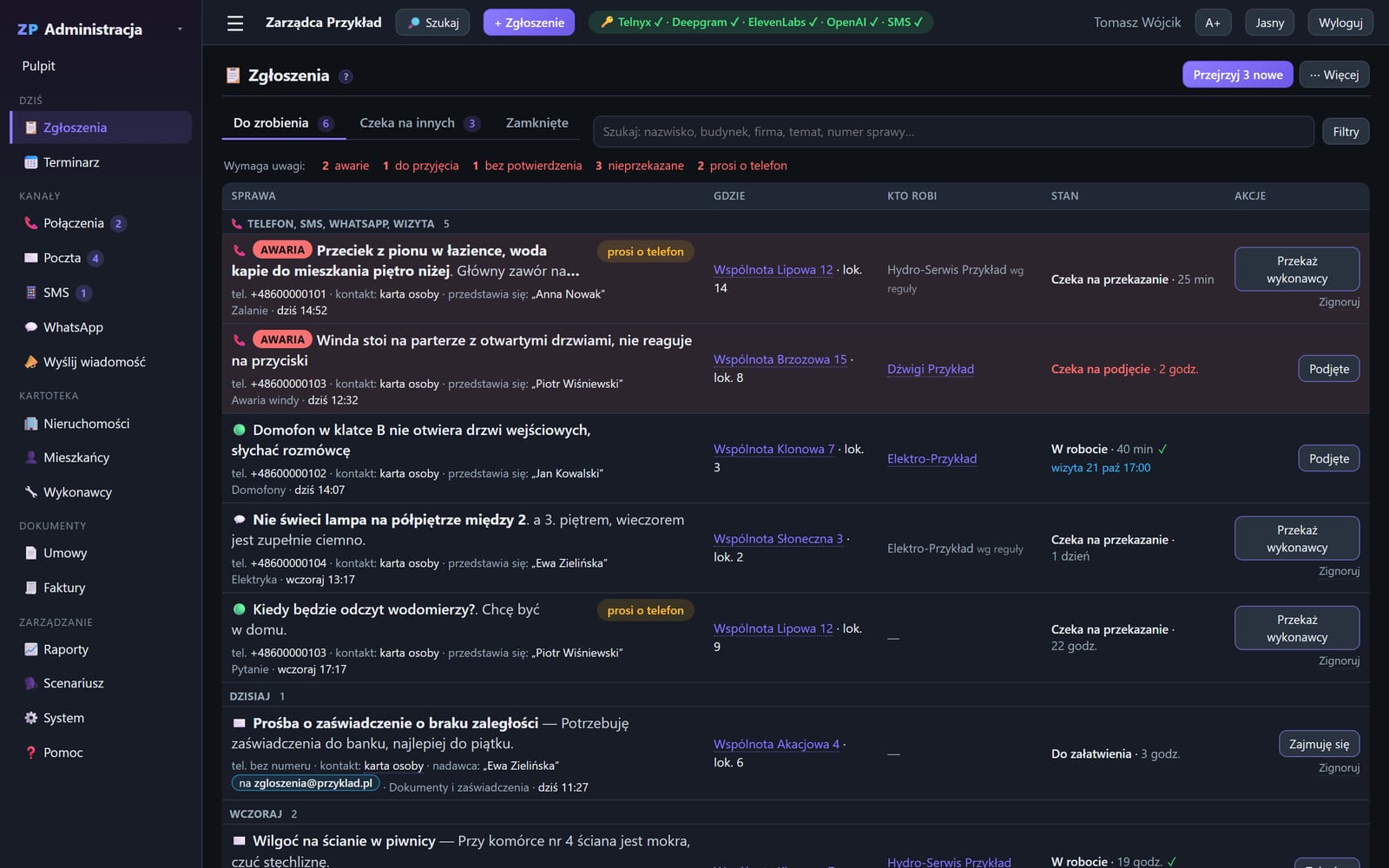Click the help question mark beside Zgłoszenia
The image size is (1389, 868).
point(346,76)
